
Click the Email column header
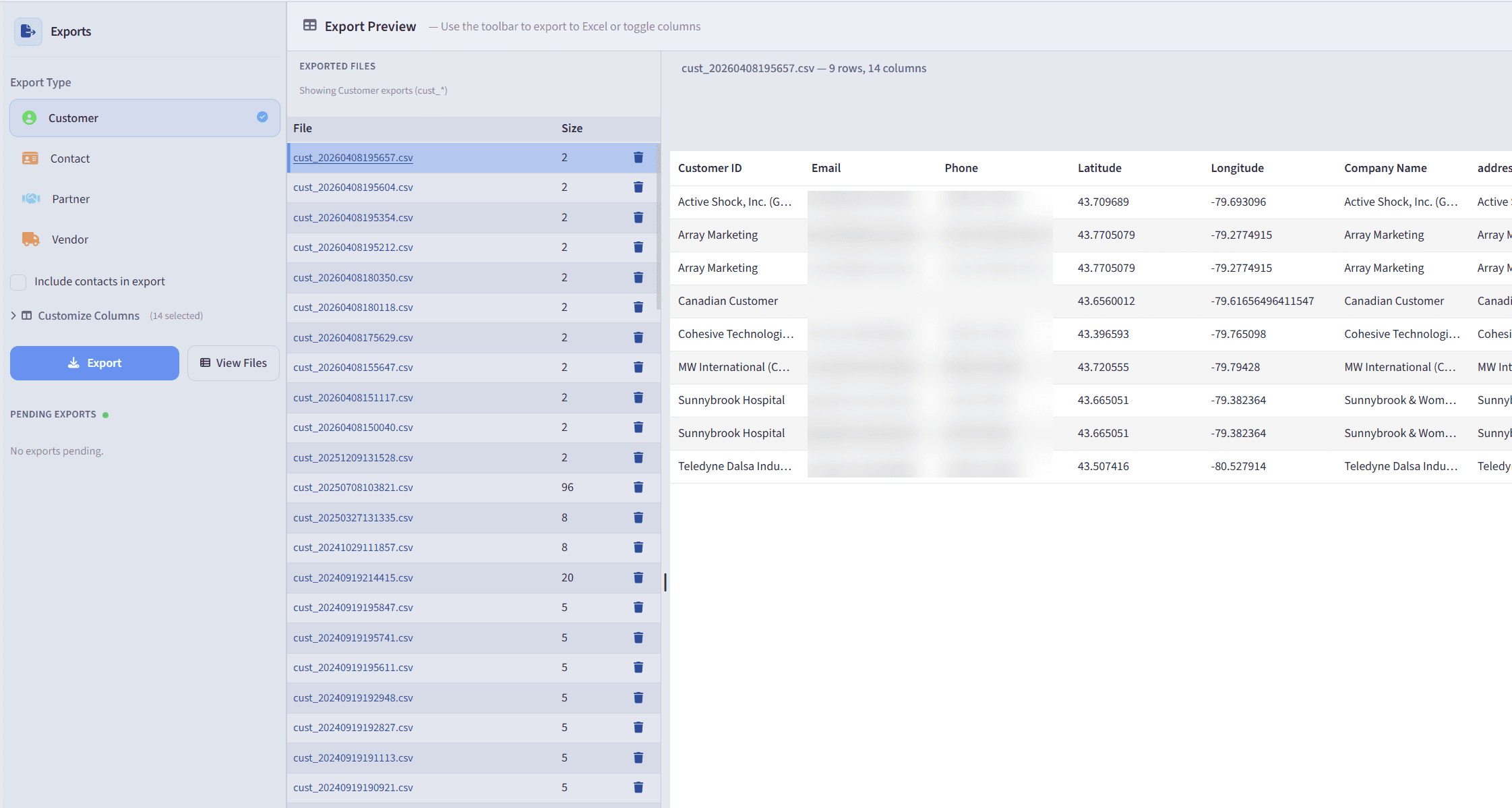pos(826,168)
